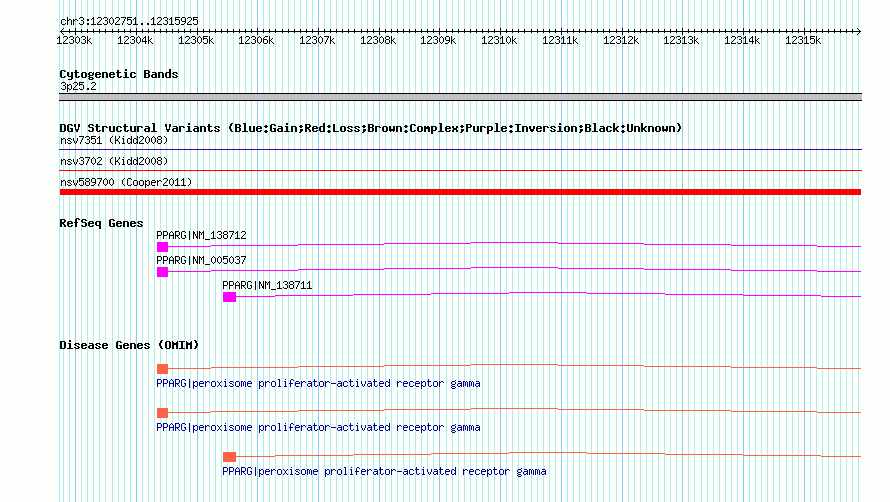Click the 12314k ruler tick label
This screenshot has width=890, height=502.
[x=742, y=40]
